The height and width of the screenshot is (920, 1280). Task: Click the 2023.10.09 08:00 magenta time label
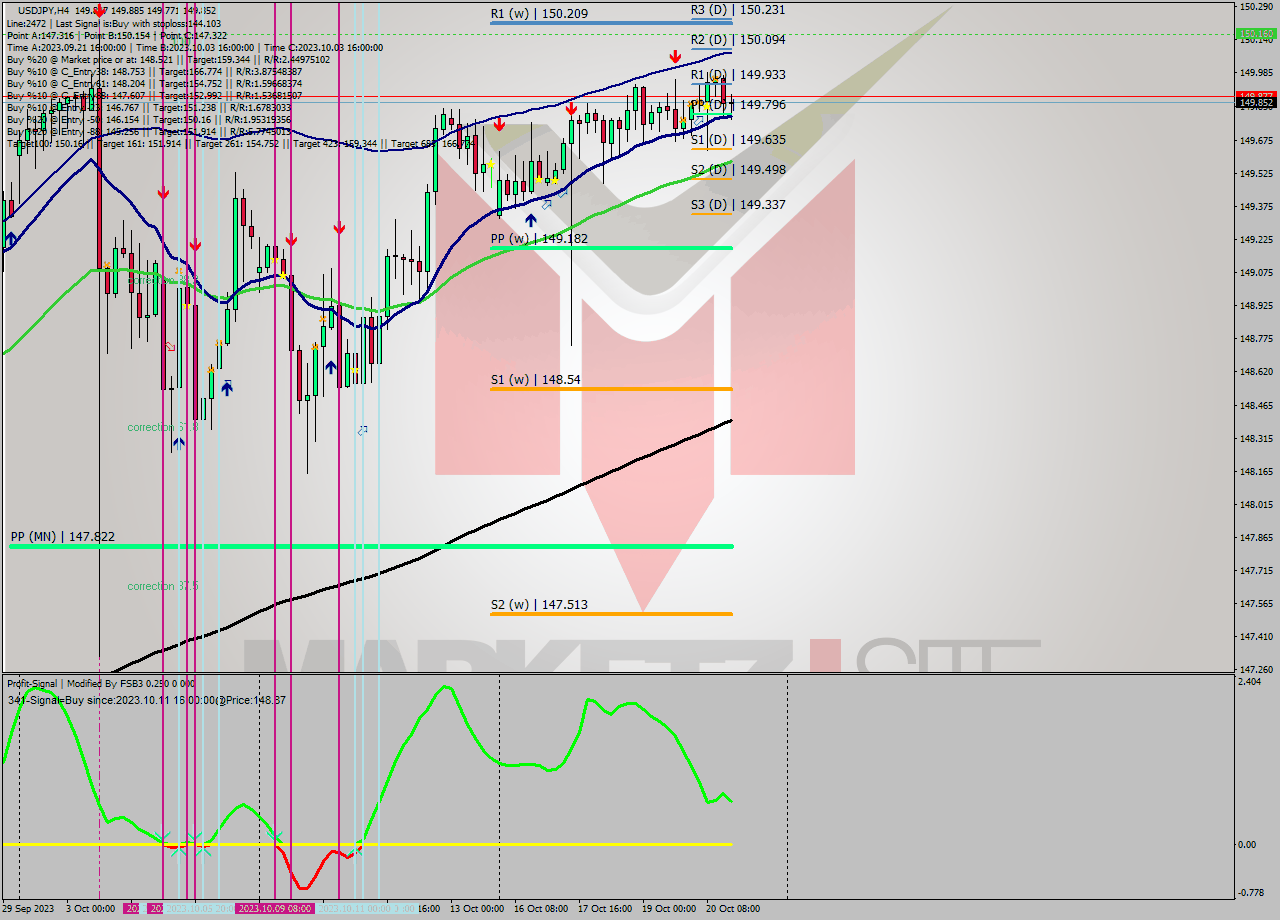tap(275, 909)
